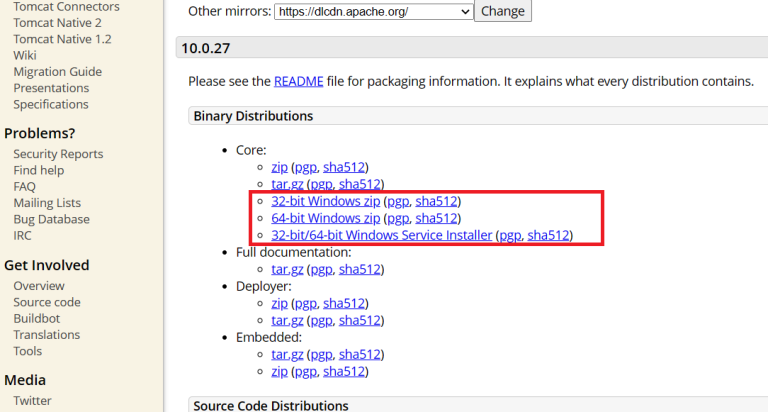
Task: Download the 64-bit Windows zip
Action: (x=326, y=218)
